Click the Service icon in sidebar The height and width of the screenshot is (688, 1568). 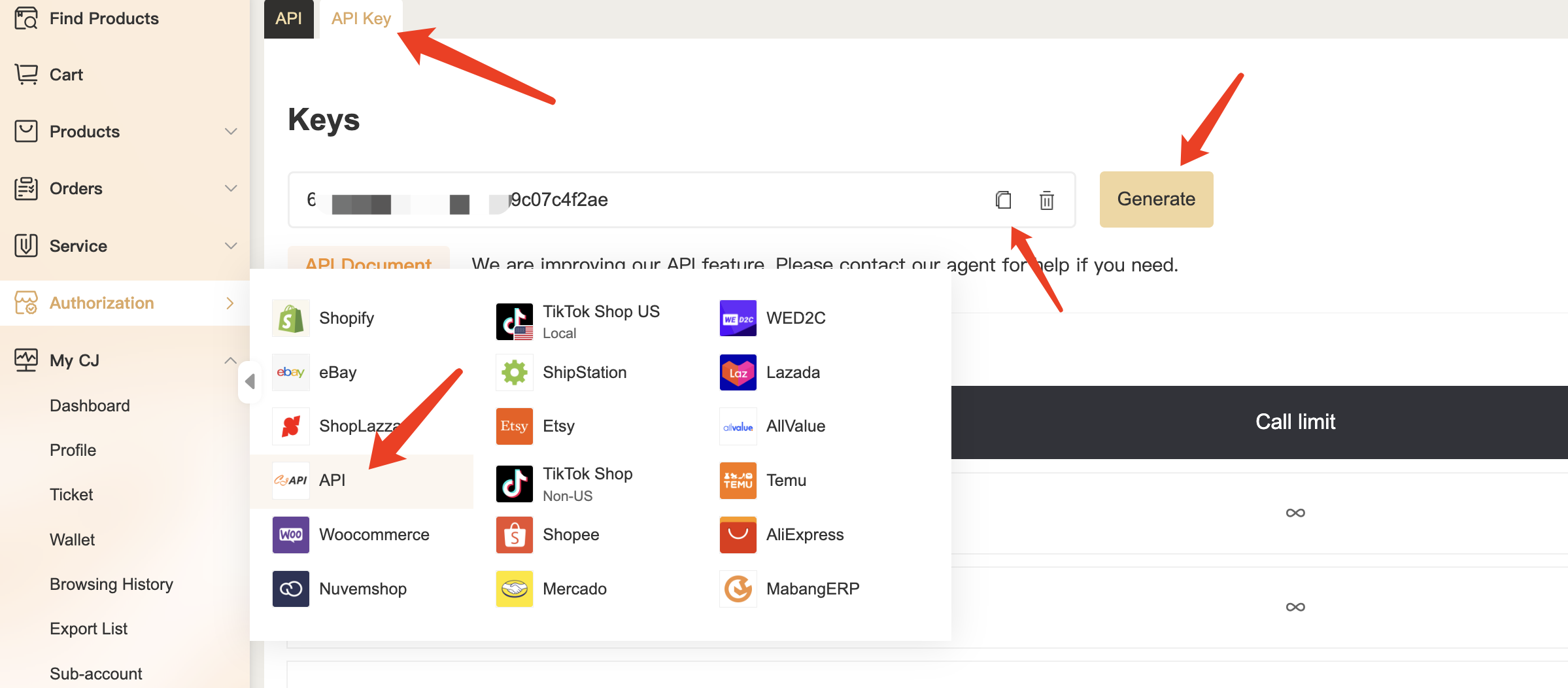coord(26,246)
